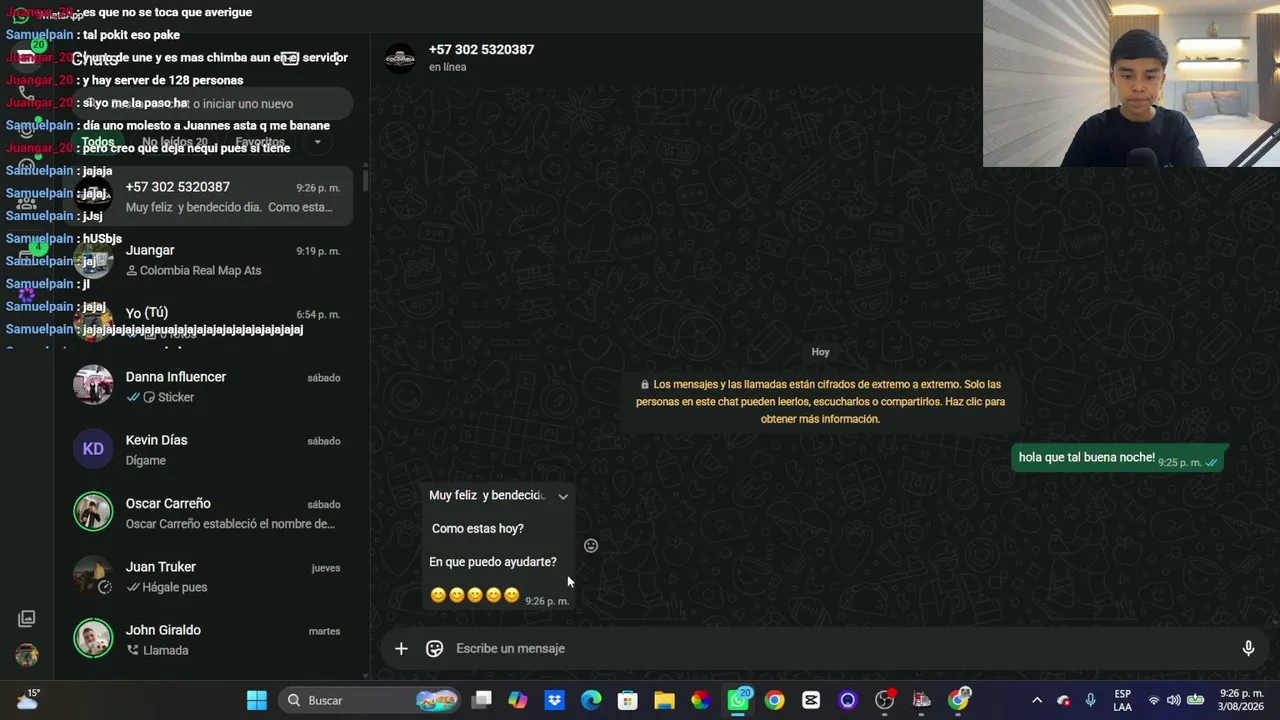Click the Hoy date label
The image size is (1280, 720).
(x=821, y=352)
